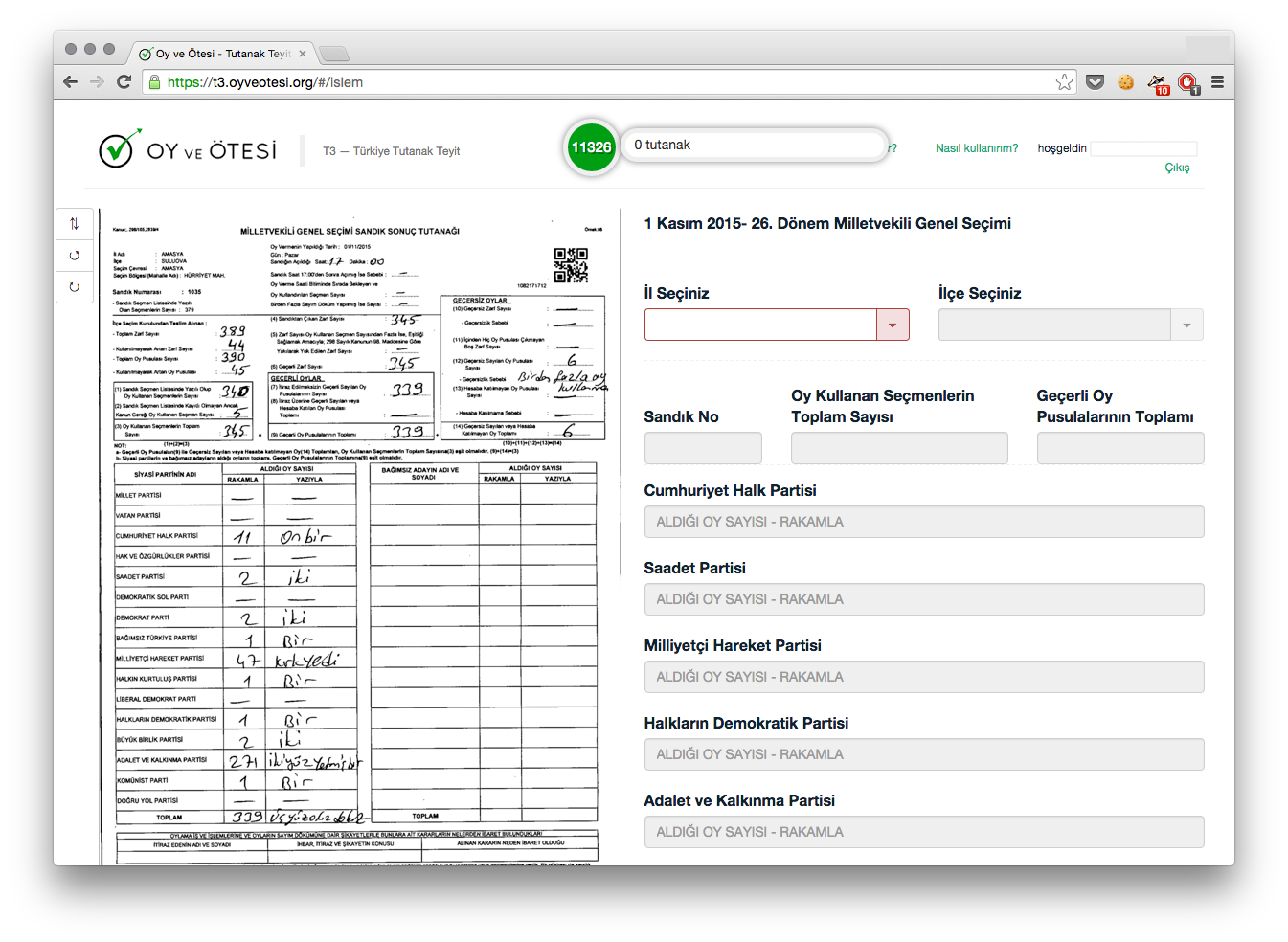This screenshot has height=942, width=1288.
Task: Click the 0 tutanak progress bar
Action: coord(755,146)
